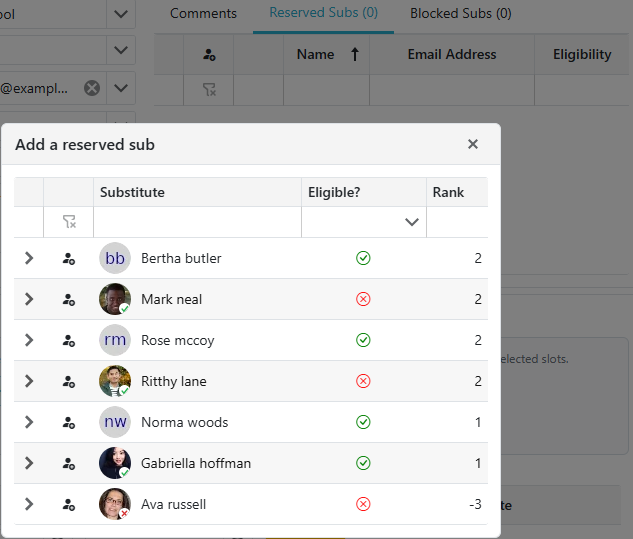Click Ritthy lane's red ineligible mark
The height and width of the screenshot is (539, 633).
(363, 381)
